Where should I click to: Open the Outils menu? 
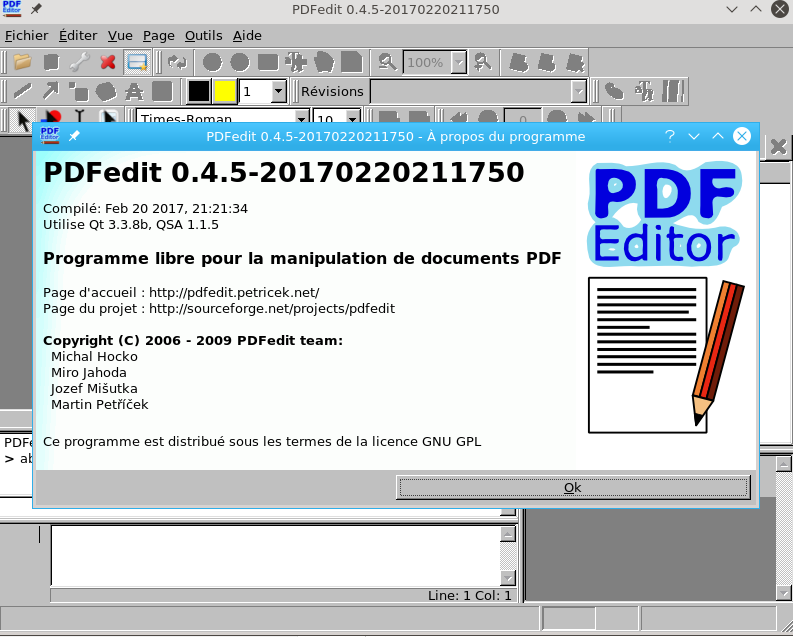tap(203, 36)
